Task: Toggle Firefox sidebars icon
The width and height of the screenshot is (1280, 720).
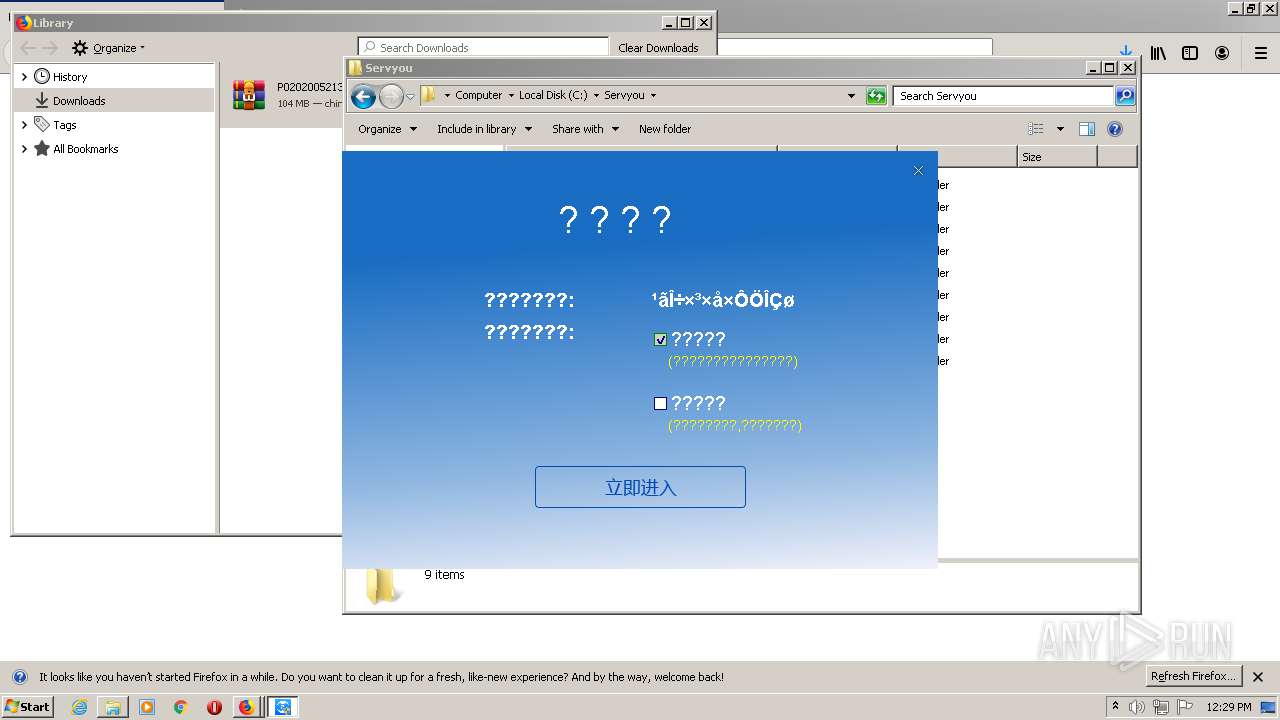Action: click(x=1190, y=53)
